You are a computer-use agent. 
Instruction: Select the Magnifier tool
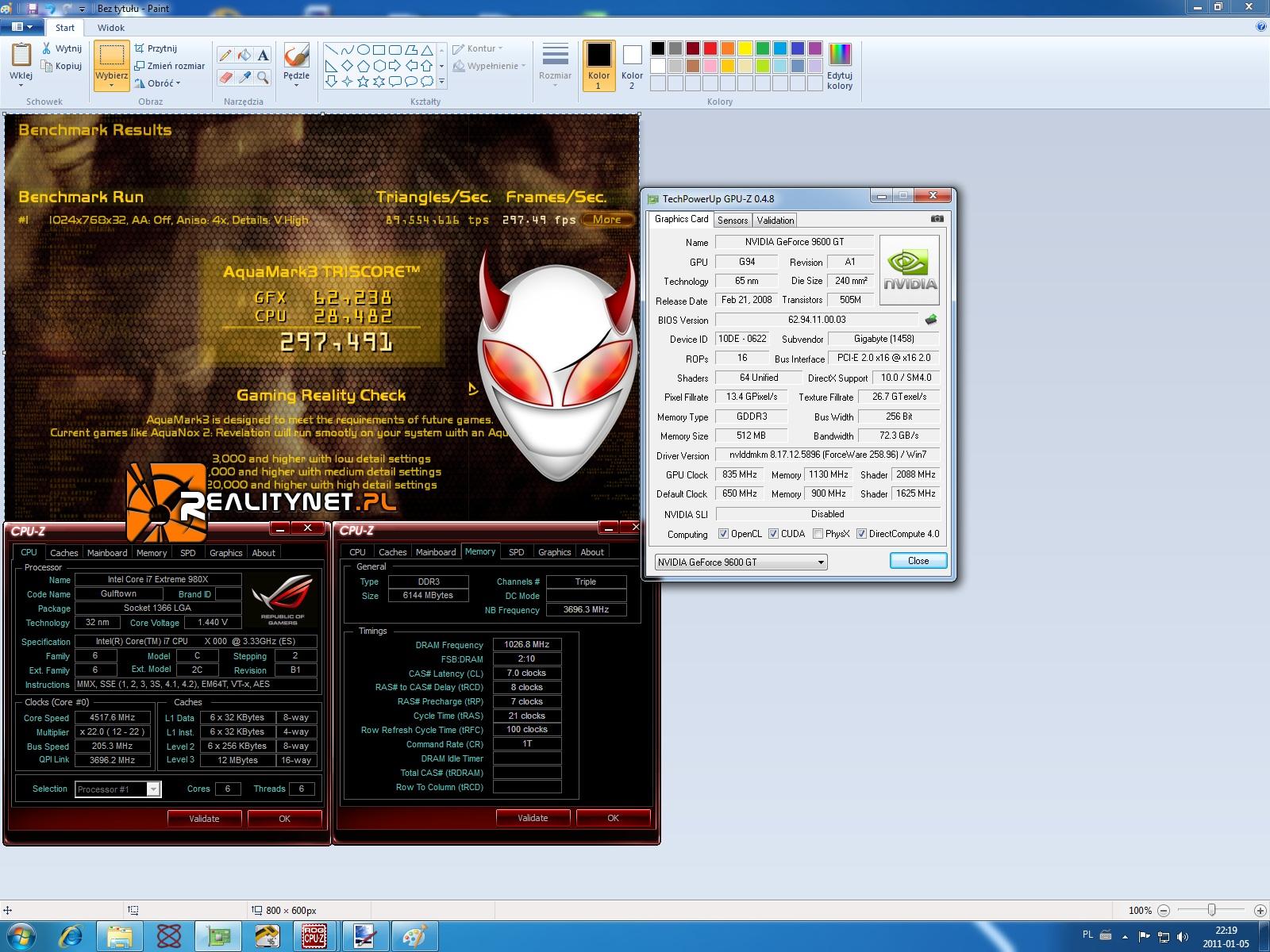[263, 78]
